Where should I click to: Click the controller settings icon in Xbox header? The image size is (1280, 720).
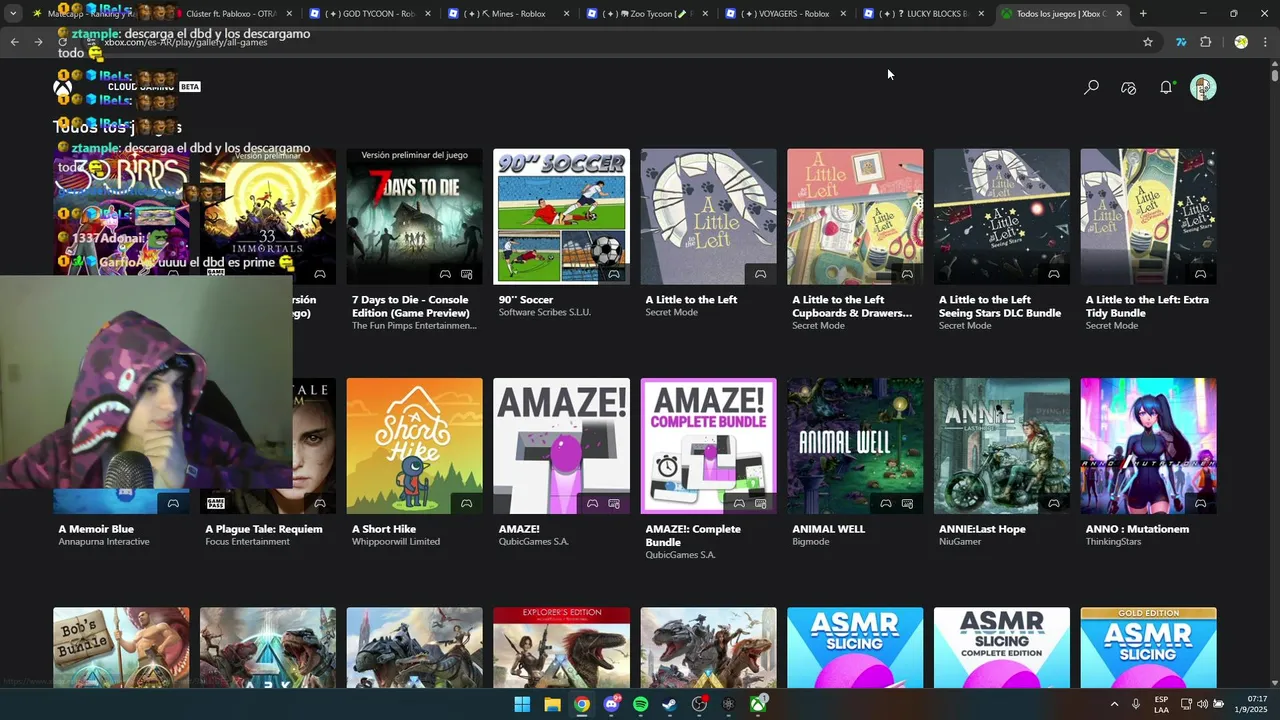click(1128, 88)
